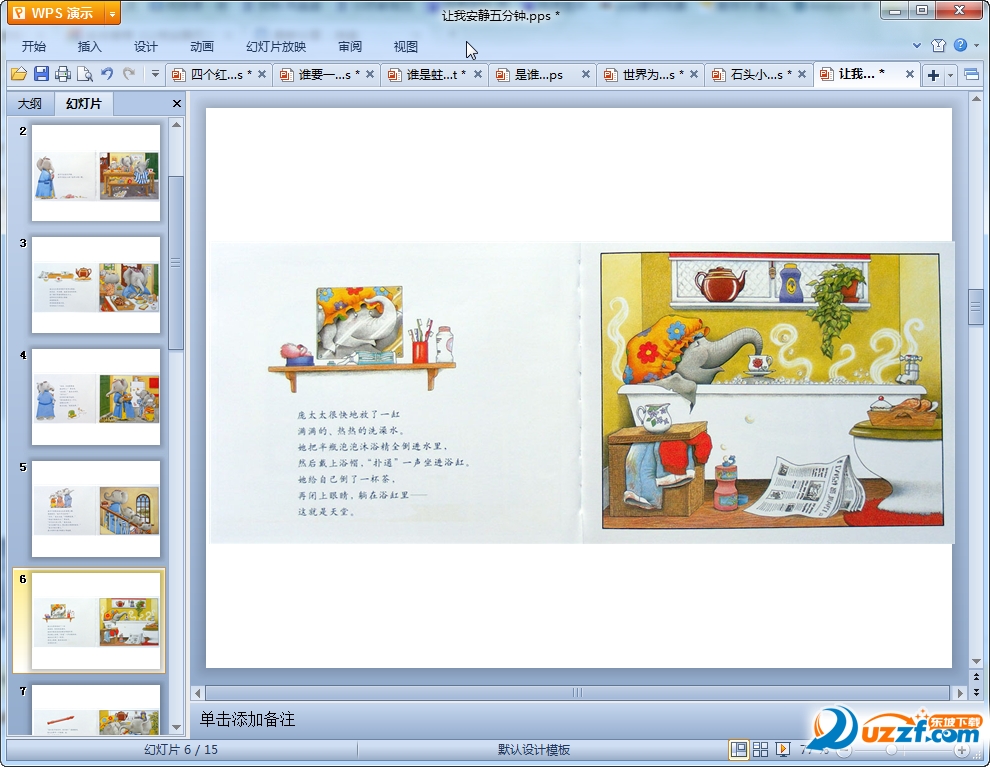
Task: Open the 视图 menu
Action: point(405,47)
